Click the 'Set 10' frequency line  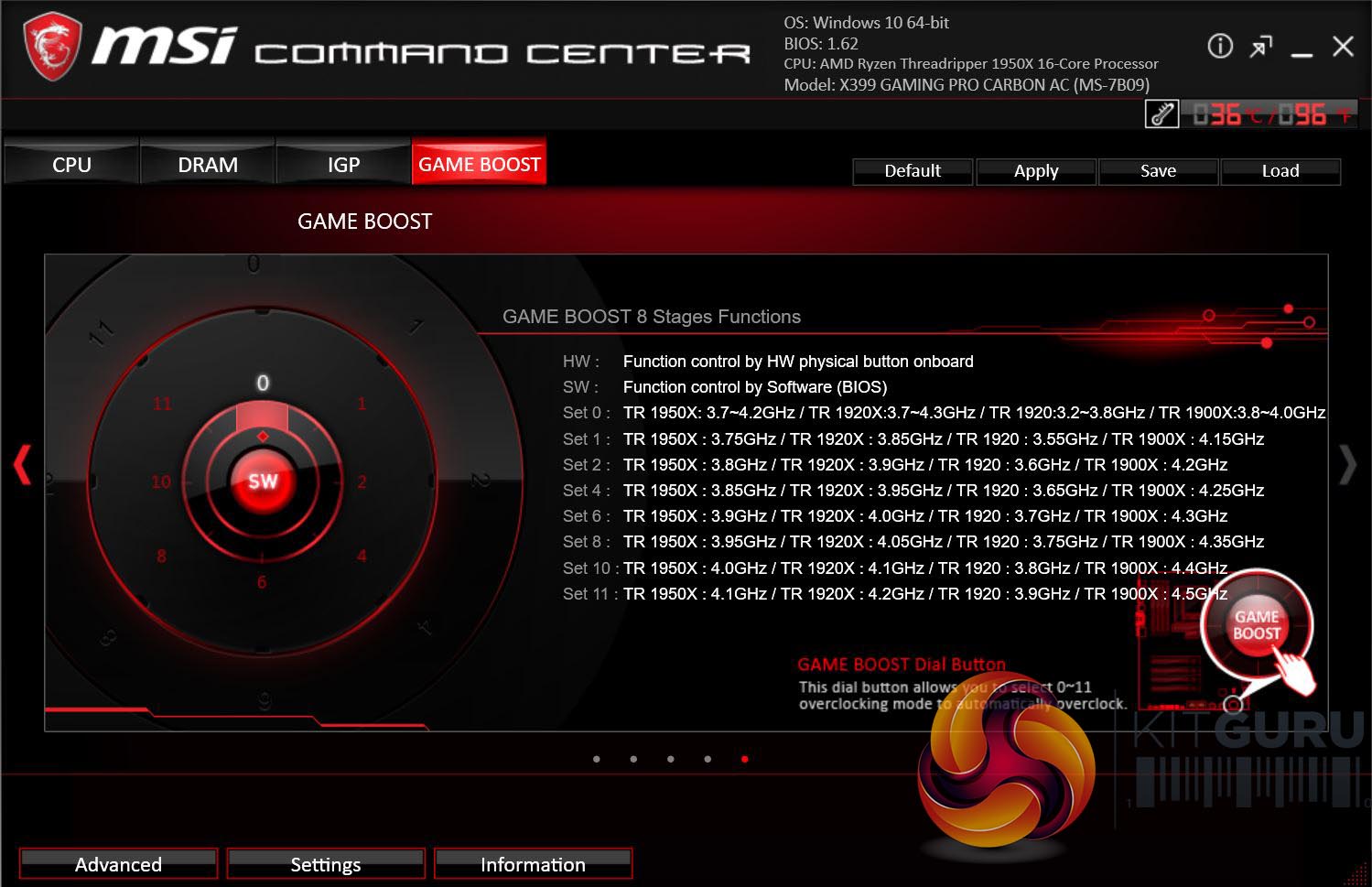click(x=895, y=568)
